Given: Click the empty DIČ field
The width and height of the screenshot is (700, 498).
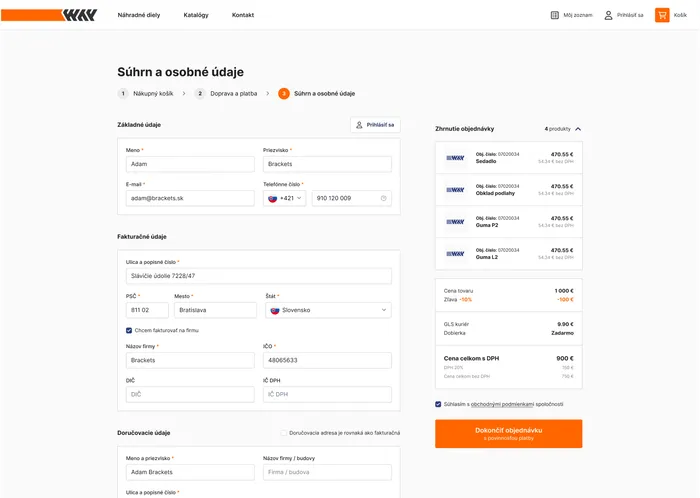Looking at the screenshot, I should tap(190, 394).
